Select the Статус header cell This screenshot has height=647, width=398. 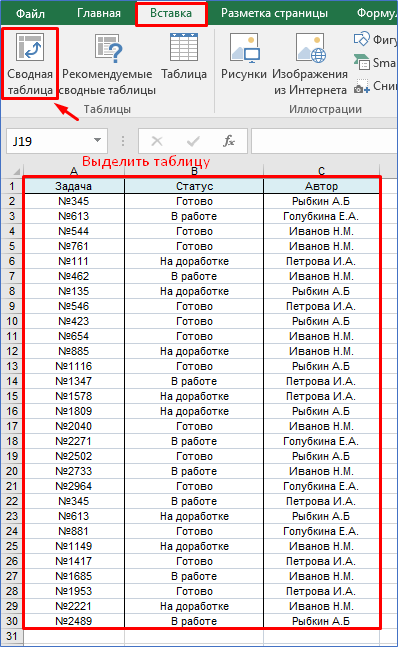point(194,186)
